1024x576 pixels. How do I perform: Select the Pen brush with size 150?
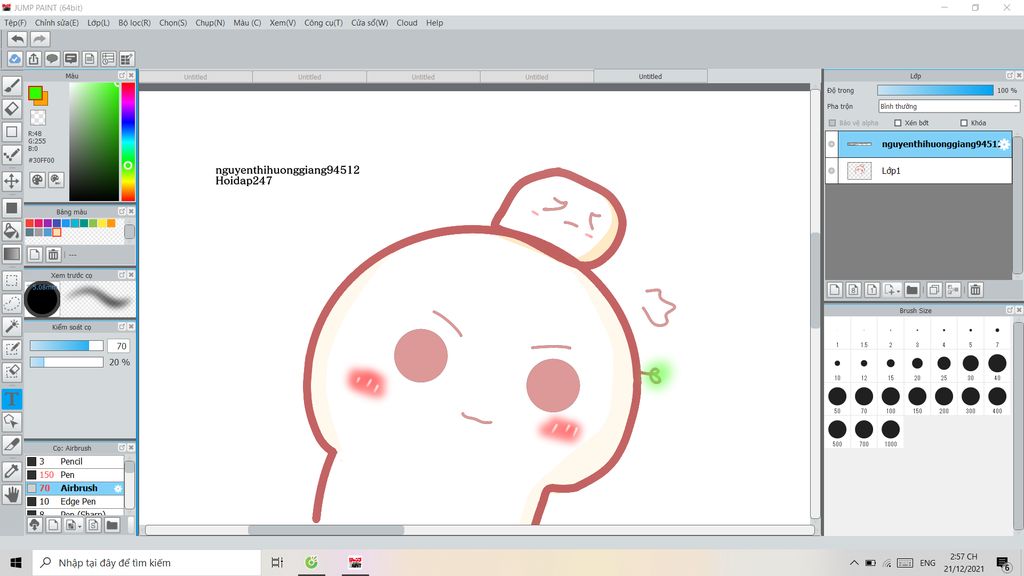[74, 475]
